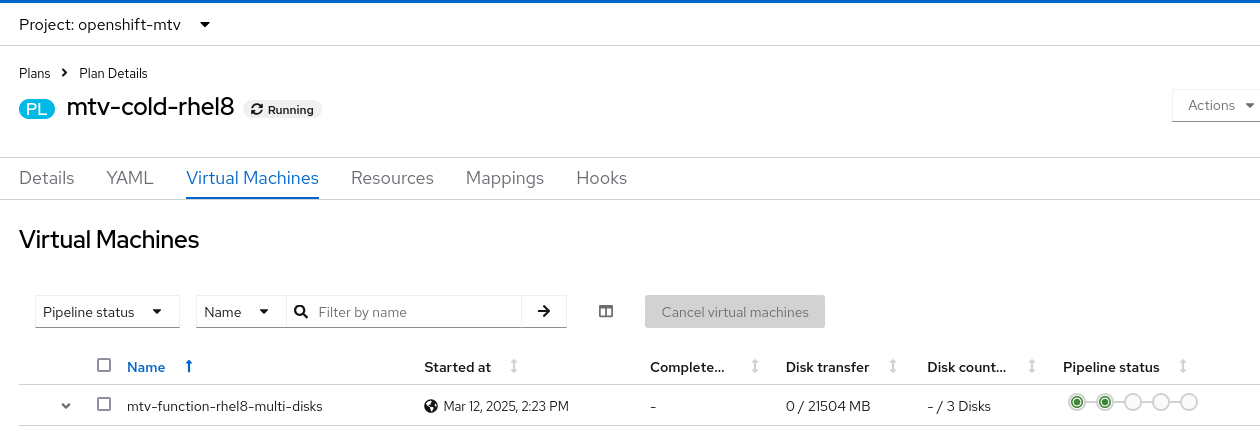1260x431 pixels.
Task: Sort by Started at column icon
Action: coord(514,367)
